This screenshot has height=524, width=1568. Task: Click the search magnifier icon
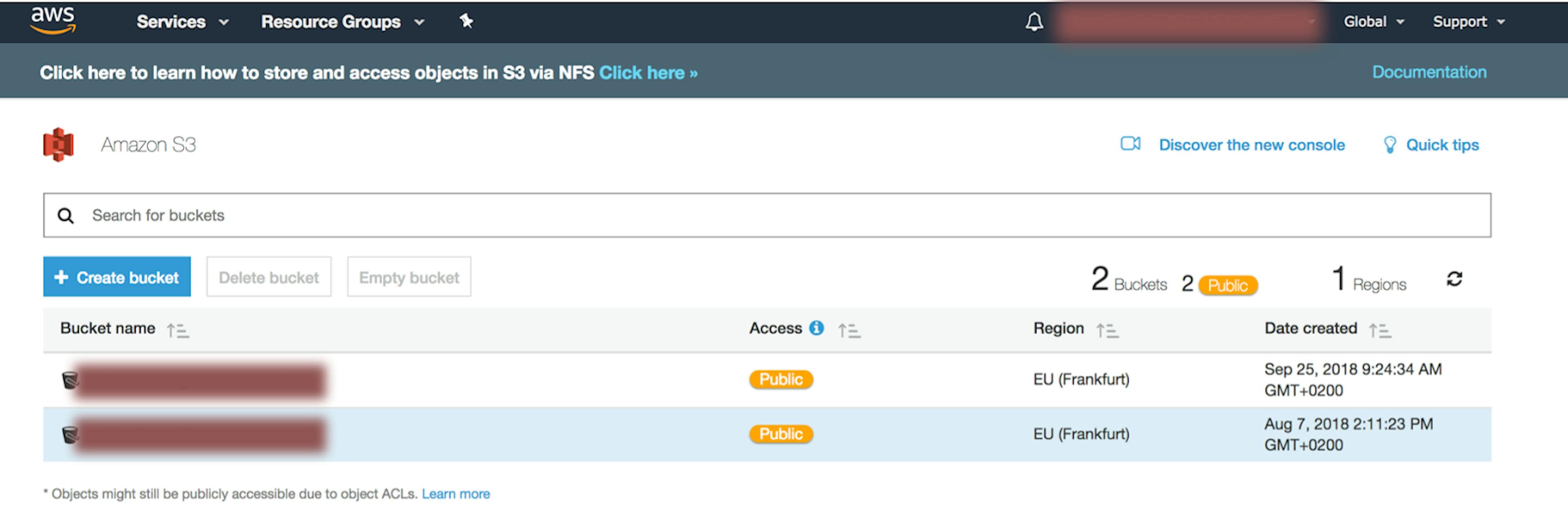tap(66, 215)
